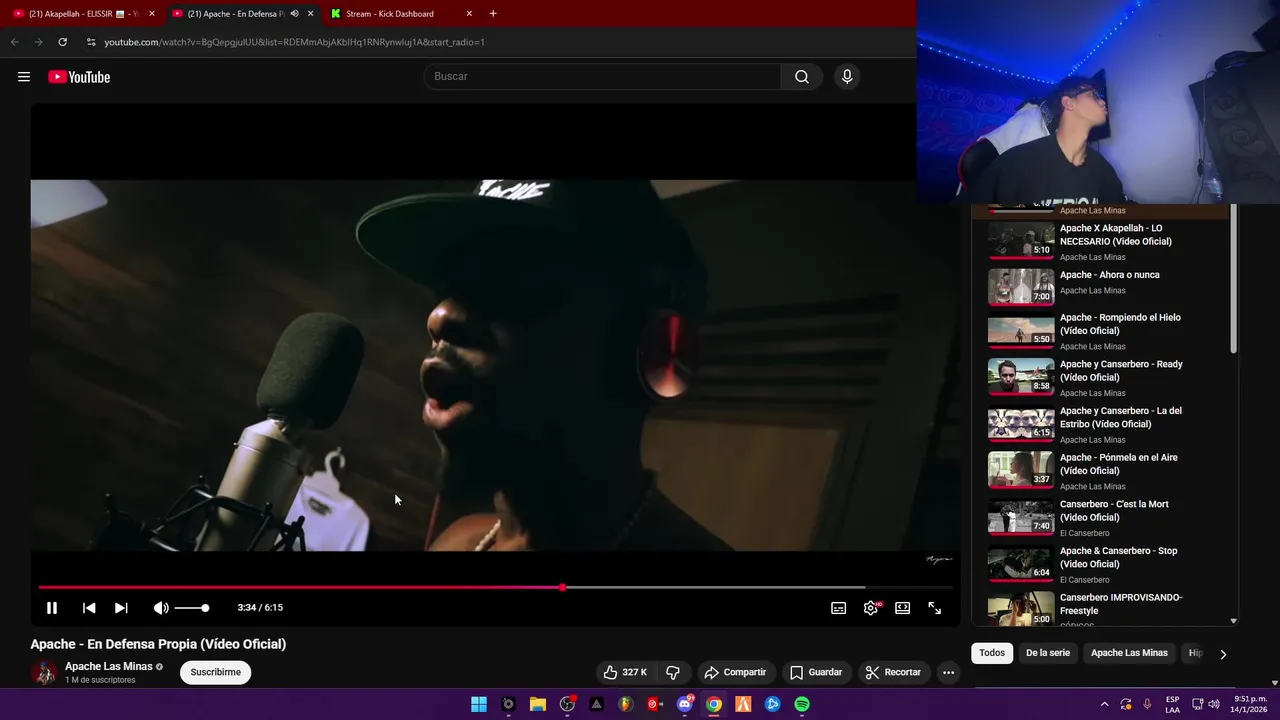
Task: Show hidden system tray icons
Action: tap(1104, 704)
